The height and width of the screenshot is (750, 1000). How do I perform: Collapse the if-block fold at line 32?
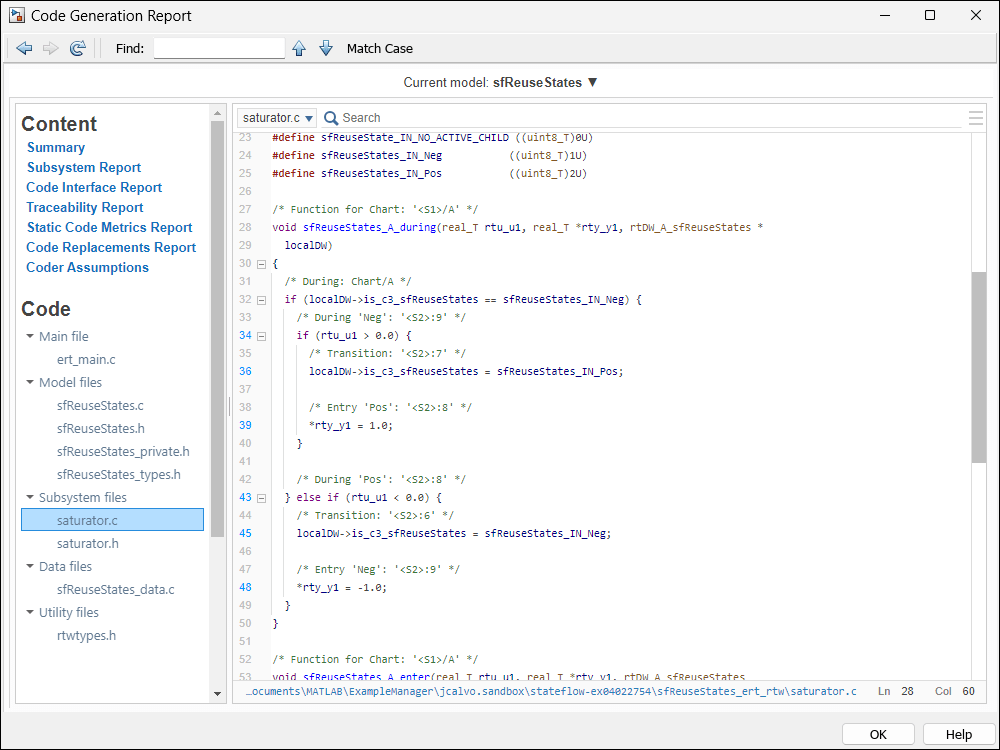262,300
